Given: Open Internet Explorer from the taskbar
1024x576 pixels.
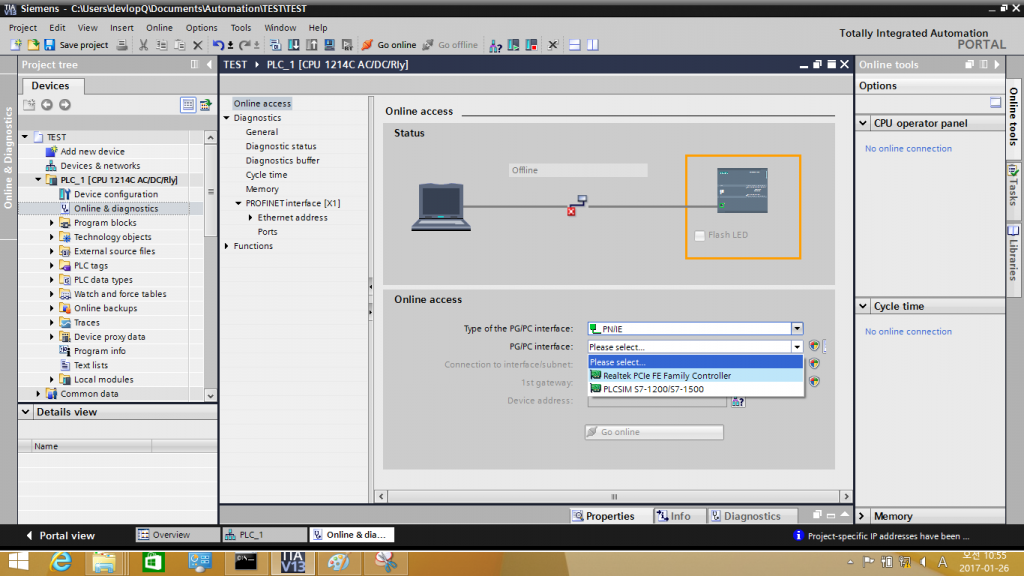Looking at the screenshot, I should tap(61, 562).
